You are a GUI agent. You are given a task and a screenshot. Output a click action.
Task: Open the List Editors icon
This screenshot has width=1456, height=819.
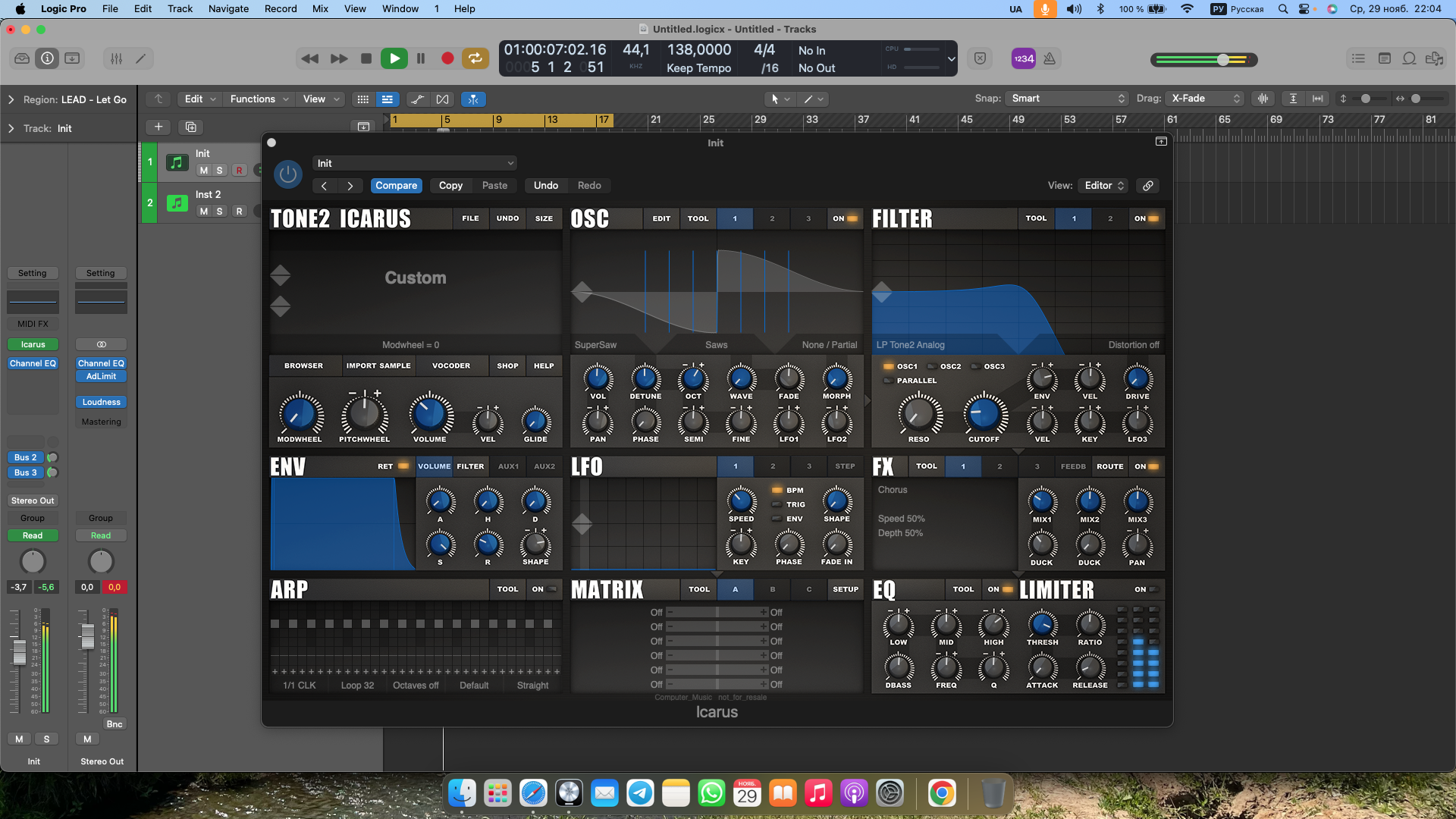[x=1358, y=58]
